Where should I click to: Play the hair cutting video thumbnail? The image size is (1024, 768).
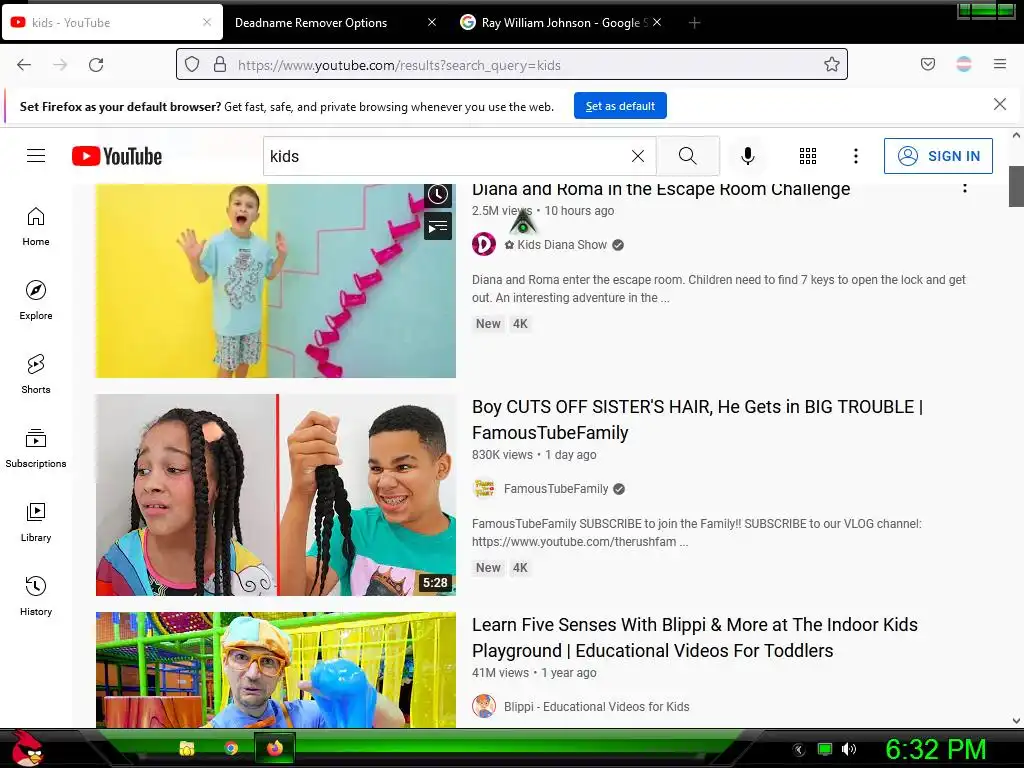pos(276,495)
